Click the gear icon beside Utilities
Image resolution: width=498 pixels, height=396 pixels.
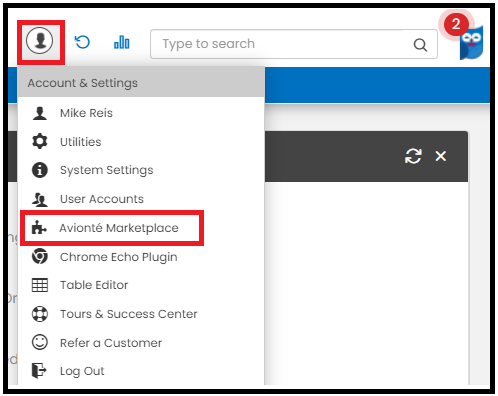[40, 141]
